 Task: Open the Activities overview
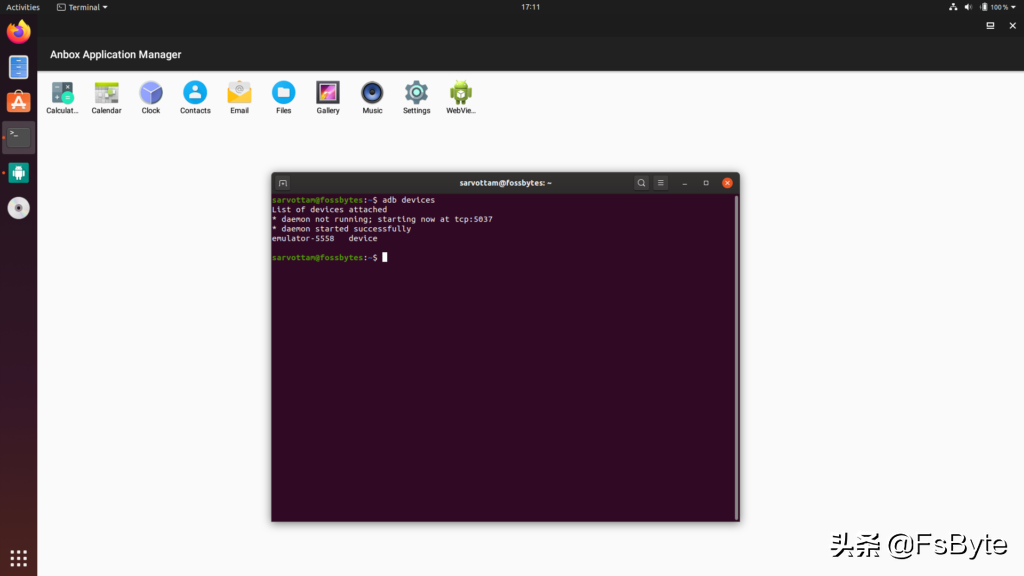pyautogui.click(x=22, y=7)
